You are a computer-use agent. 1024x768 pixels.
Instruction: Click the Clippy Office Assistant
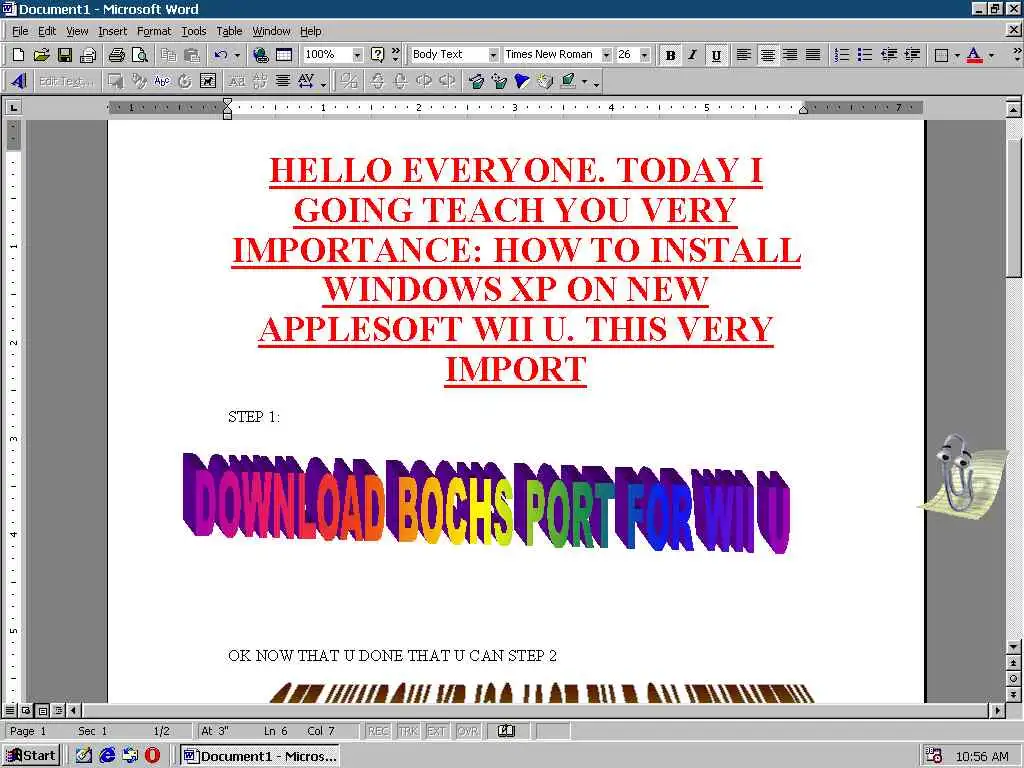coord(961,477)
